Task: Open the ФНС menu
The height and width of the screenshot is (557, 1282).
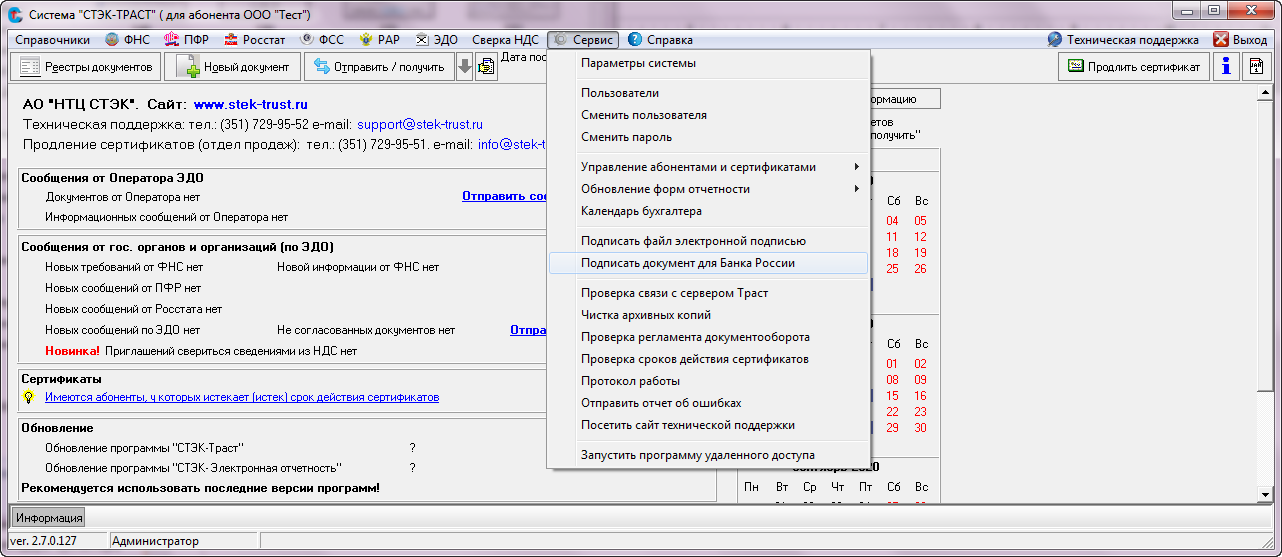Action: 127,40
